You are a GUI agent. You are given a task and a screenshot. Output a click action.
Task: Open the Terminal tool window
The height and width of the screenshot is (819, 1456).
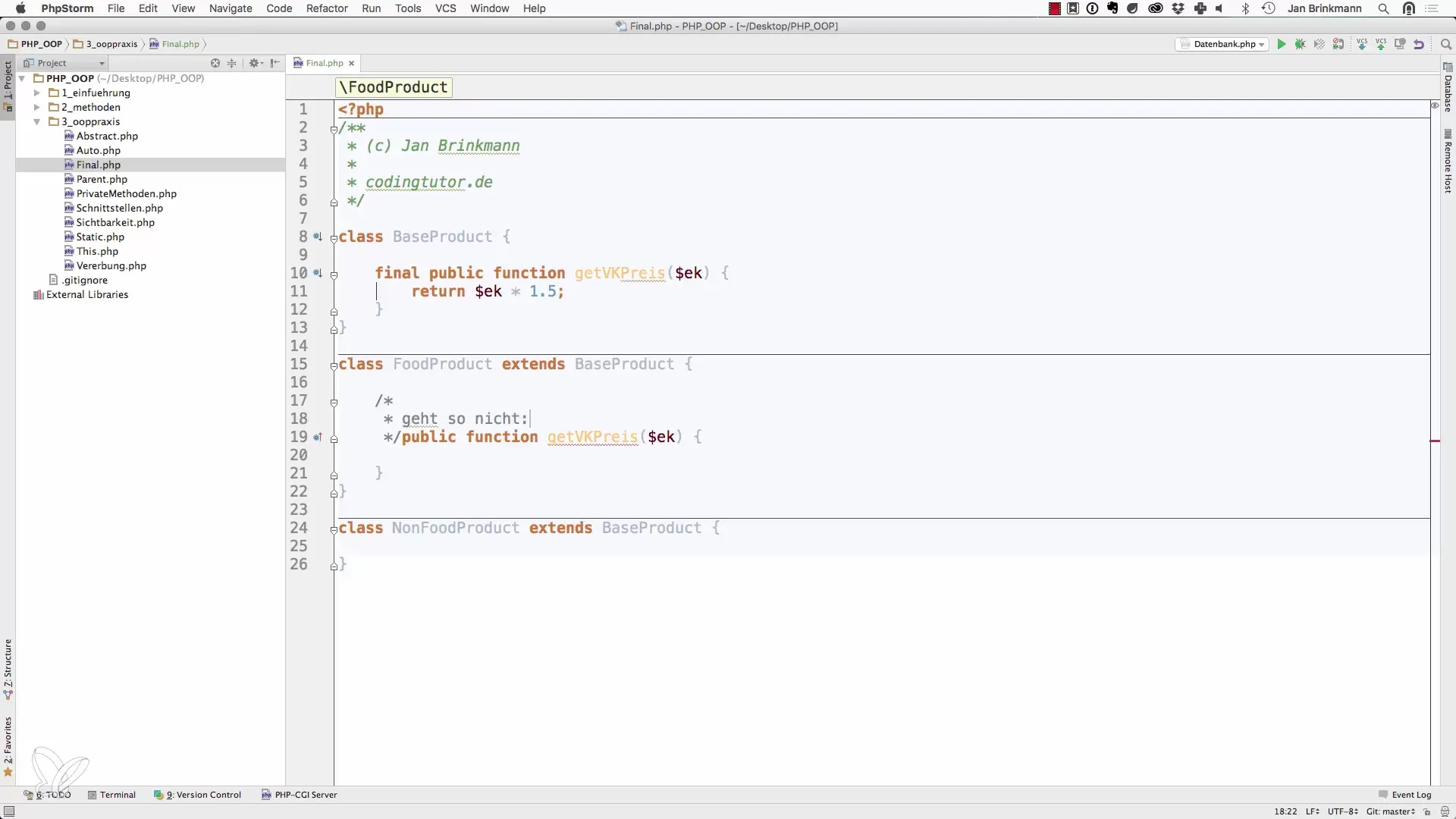tap(111, 795)
